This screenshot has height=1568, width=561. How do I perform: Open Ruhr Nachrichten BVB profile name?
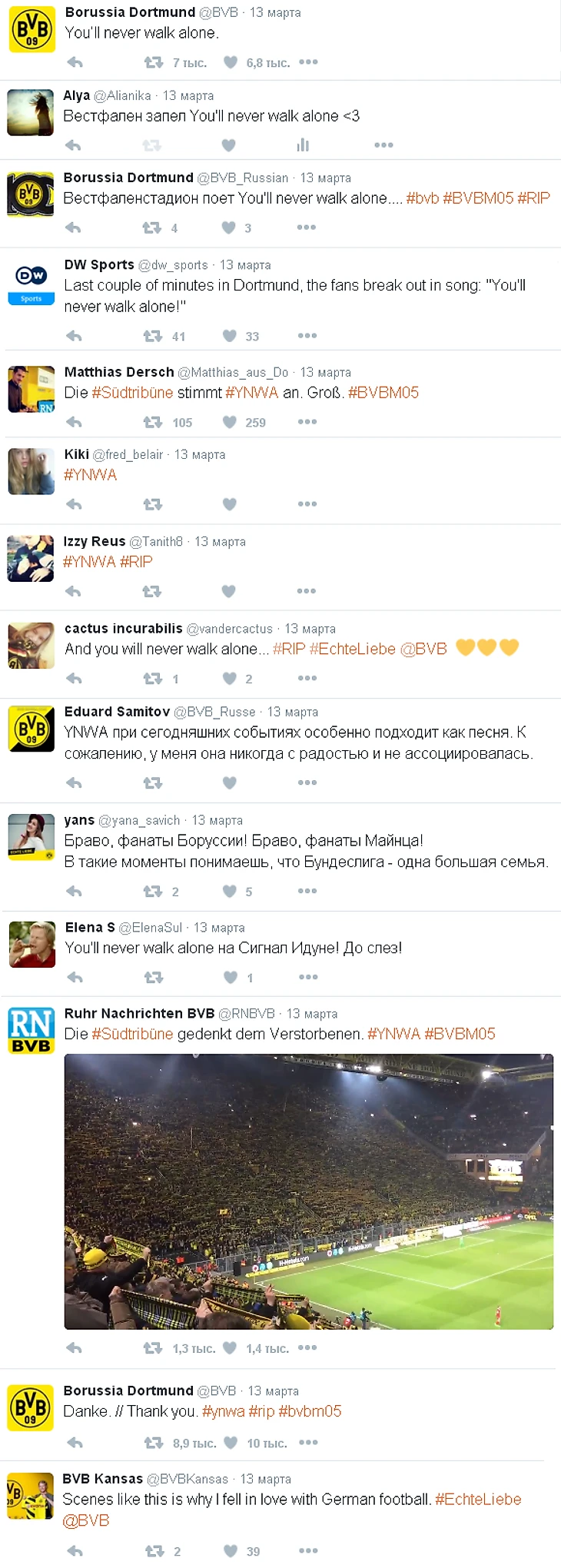139,1013
